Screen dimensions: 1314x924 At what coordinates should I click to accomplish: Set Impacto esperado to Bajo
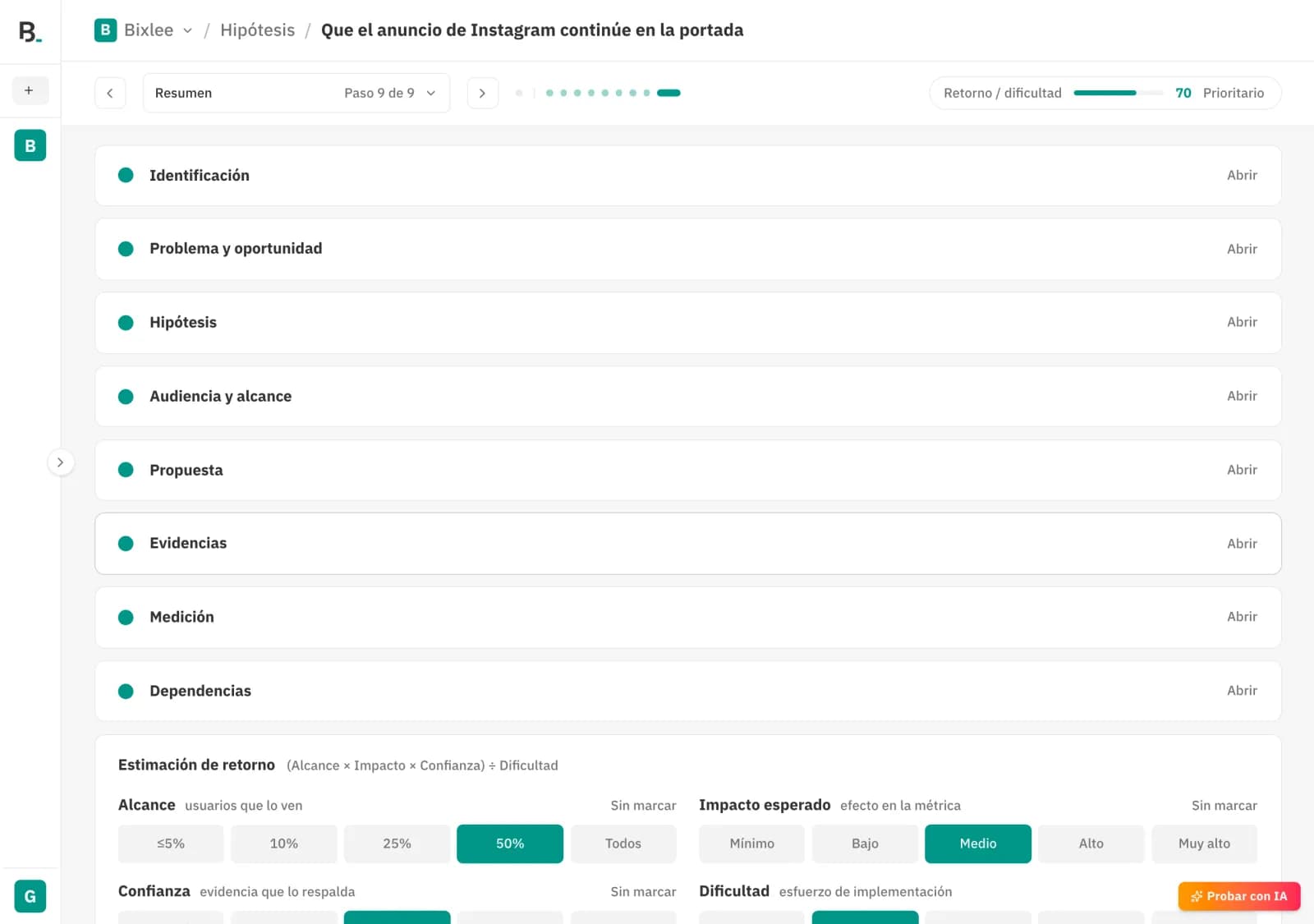pos(865,844)
